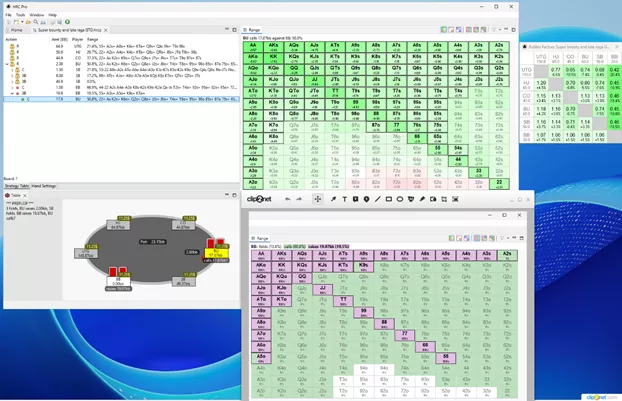Click the undo arrow in clip2net toolbar
The height and width of the screenshot is (401, 622).
pos(288,199)
